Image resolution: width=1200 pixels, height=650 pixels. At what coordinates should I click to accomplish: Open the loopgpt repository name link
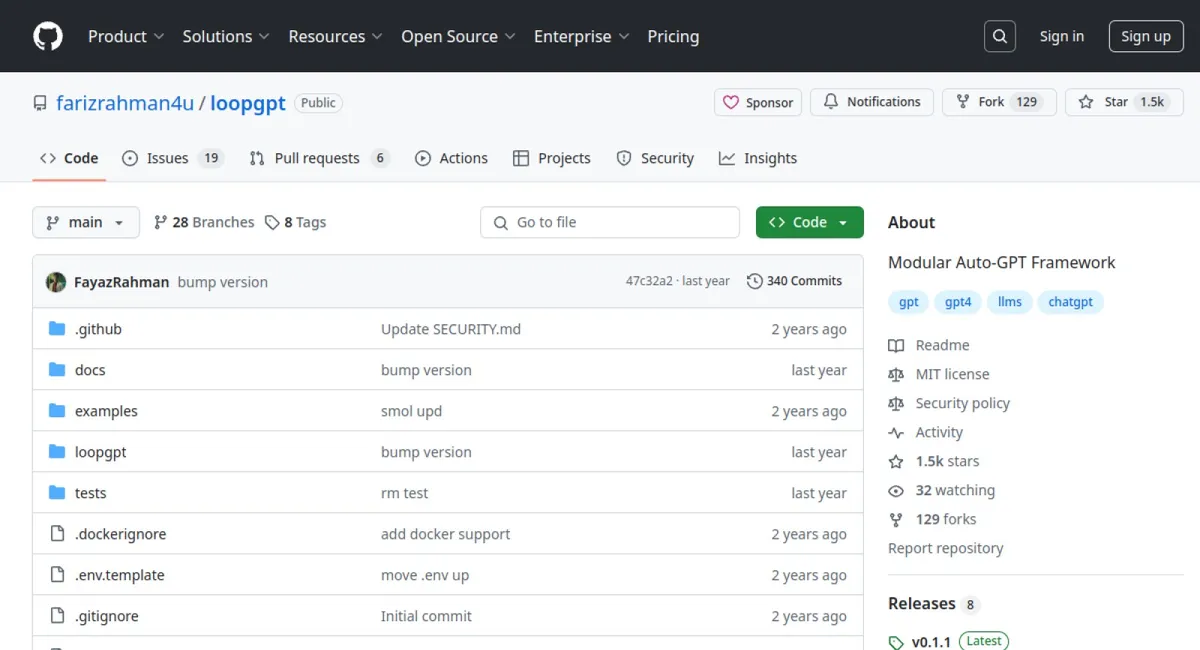[x=248, y=103]
